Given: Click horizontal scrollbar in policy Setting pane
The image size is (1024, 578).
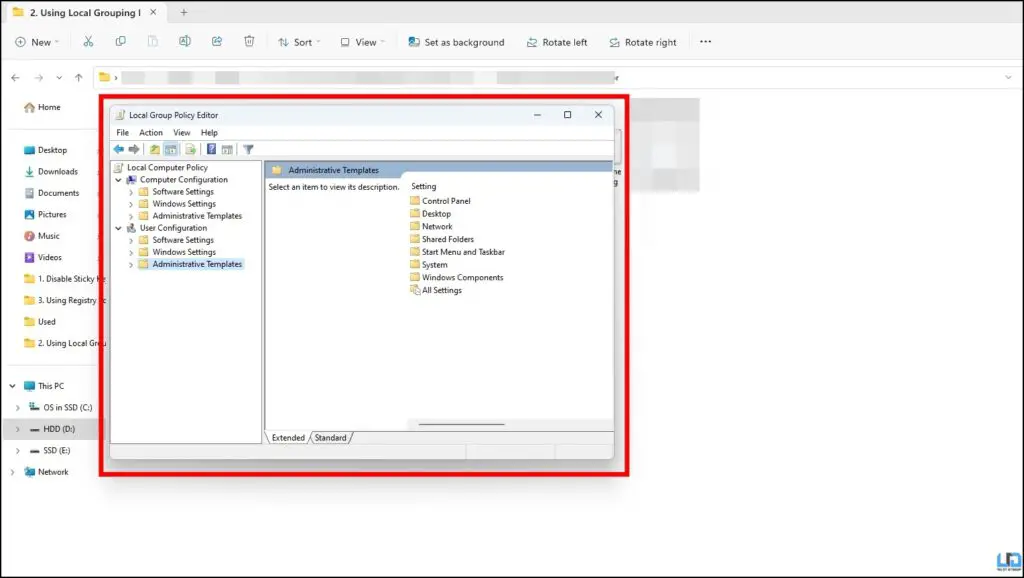Looking at the screenshot, I should pyautogui.click(x=461, y=425).
